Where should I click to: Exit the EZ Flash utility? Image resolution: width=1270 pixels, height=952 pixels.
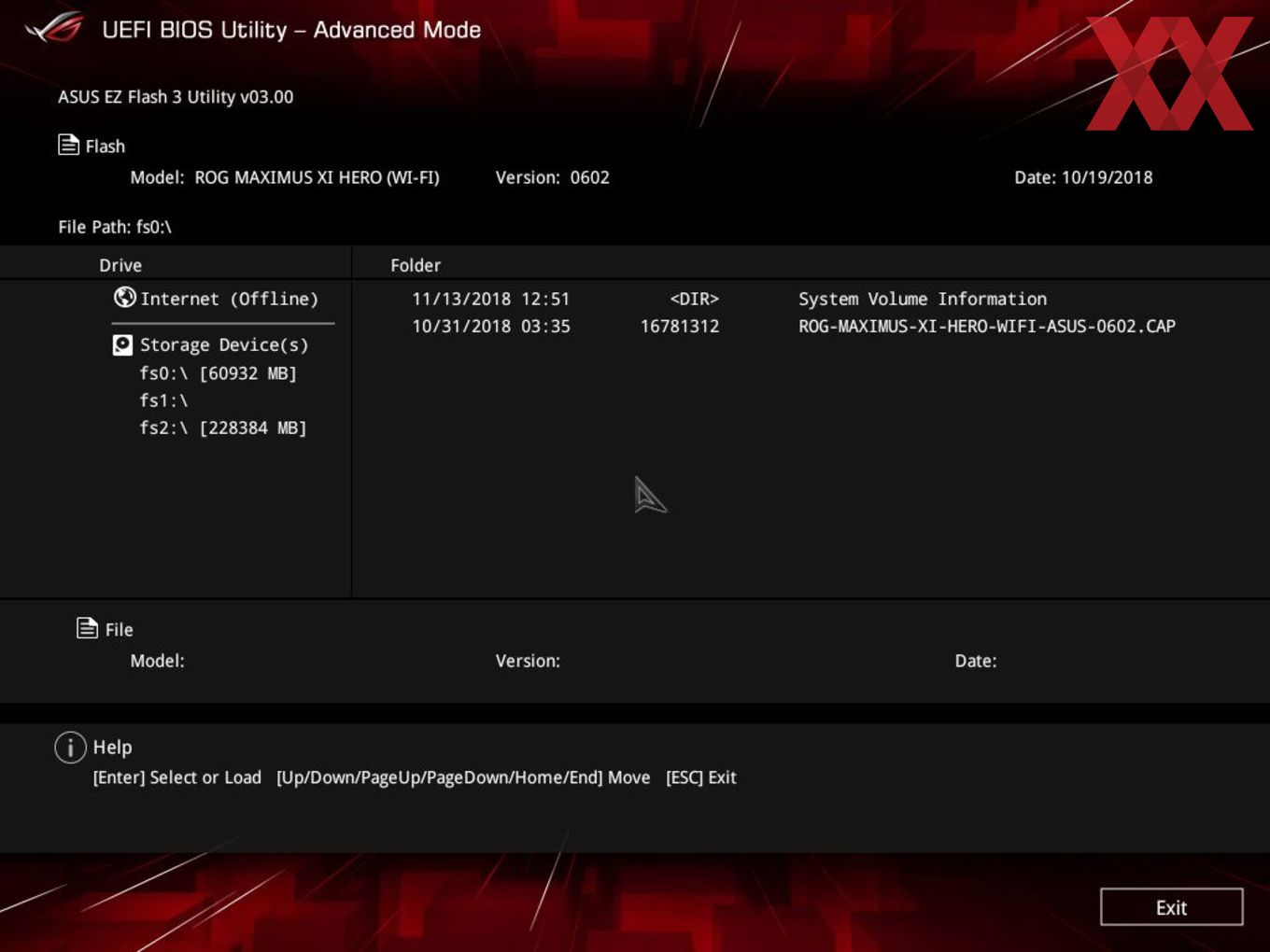pos(1171,907)
